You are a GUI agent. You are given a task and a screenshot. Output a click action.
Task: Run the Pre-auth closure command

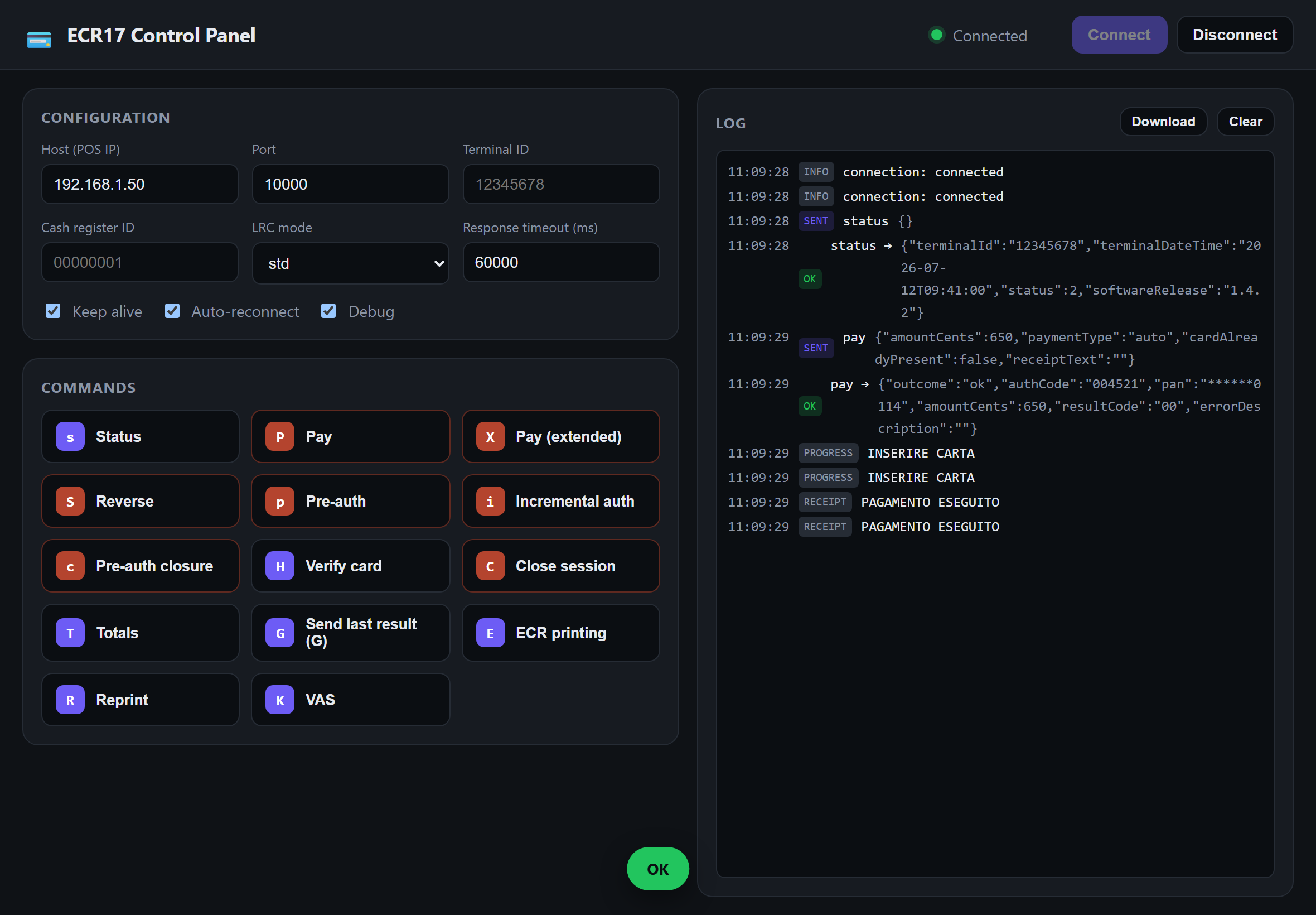pos(140,566)
